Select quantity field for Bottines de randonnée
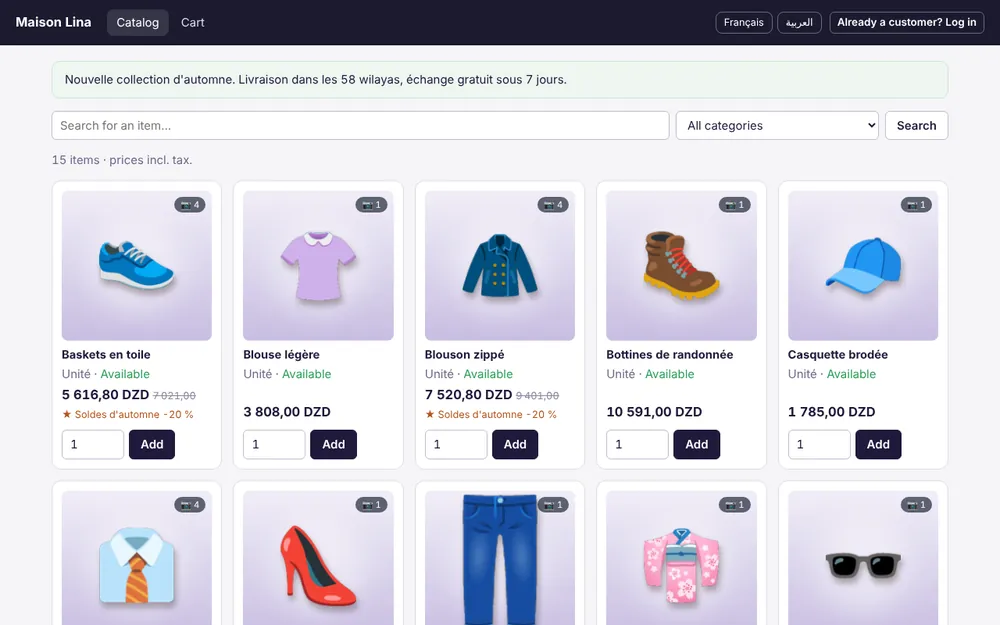Screen dimensions: 1000x625 click(x=637, y=445)
